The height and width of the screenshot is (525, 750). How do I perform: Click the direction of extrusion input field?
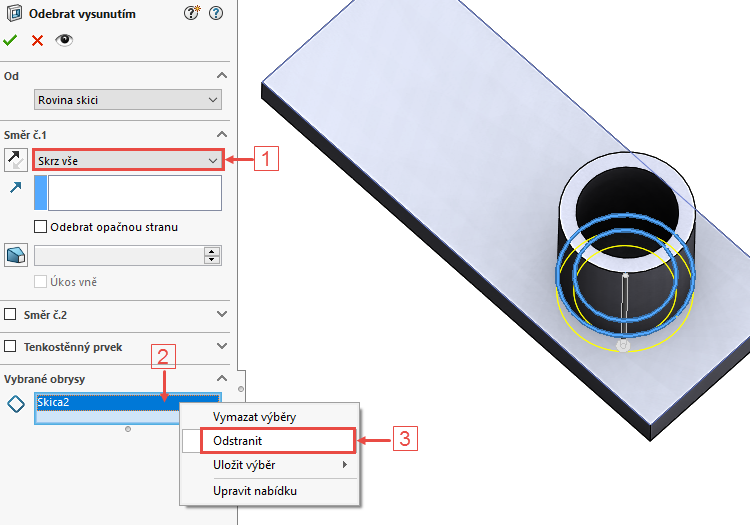134,193
